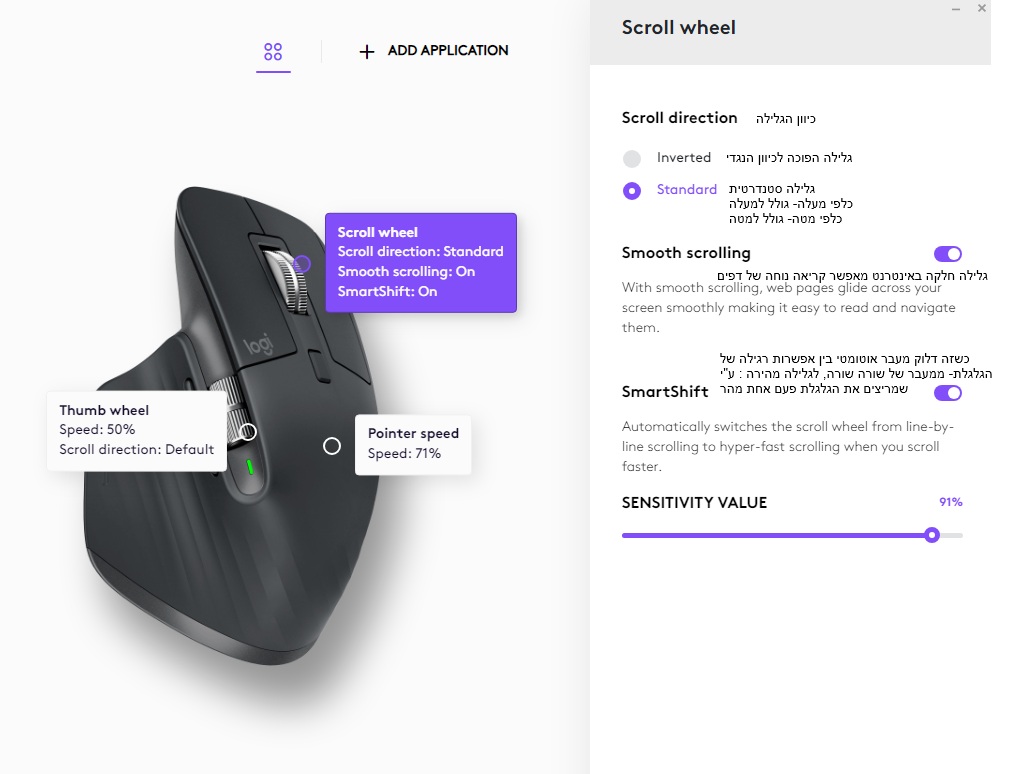This screenshot has width=1011, height=774.
Task: Click the green LED button on mouse
Action: click(250, 466)
